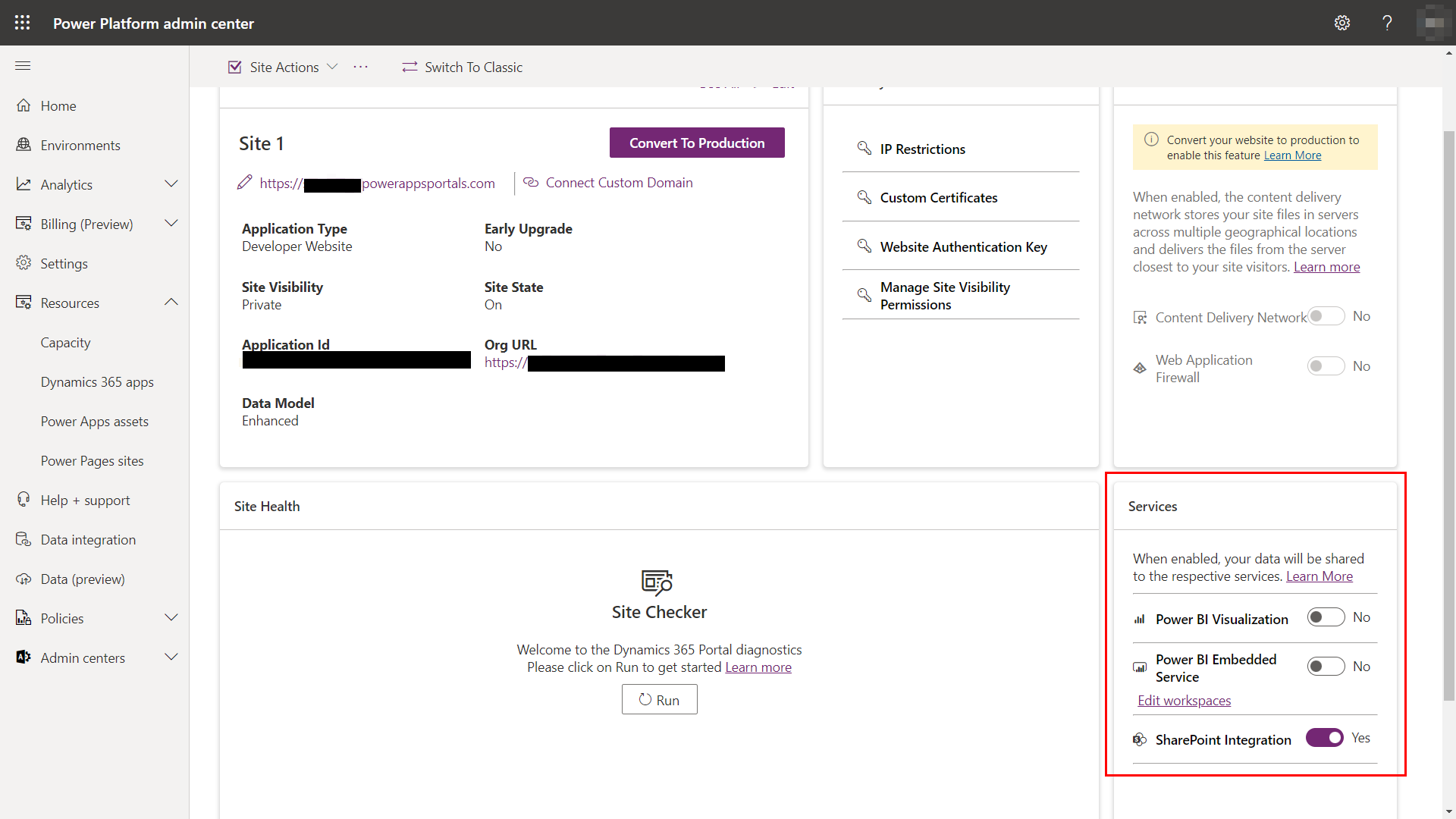Screen dimensions: 1456x819
Task: Click the Website Authentication Key icon
Action: (x=864, y=246)
